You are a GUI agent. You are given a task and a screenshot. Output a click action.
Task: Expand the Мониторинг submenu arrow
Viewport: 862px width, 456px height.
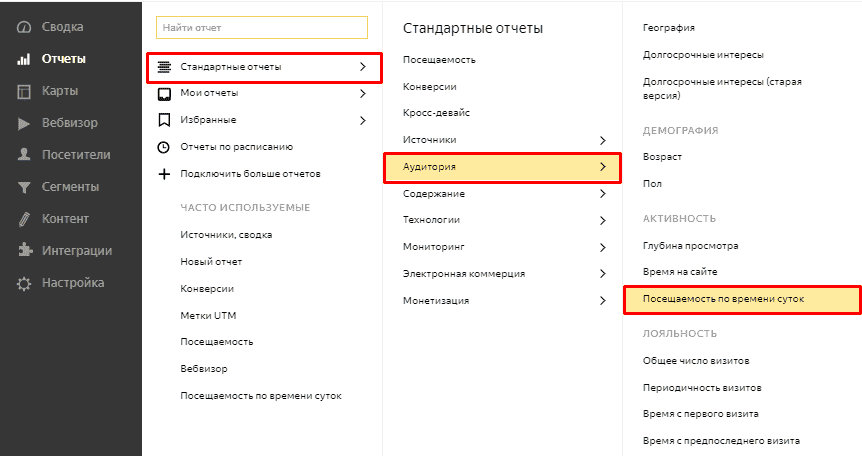602,247
